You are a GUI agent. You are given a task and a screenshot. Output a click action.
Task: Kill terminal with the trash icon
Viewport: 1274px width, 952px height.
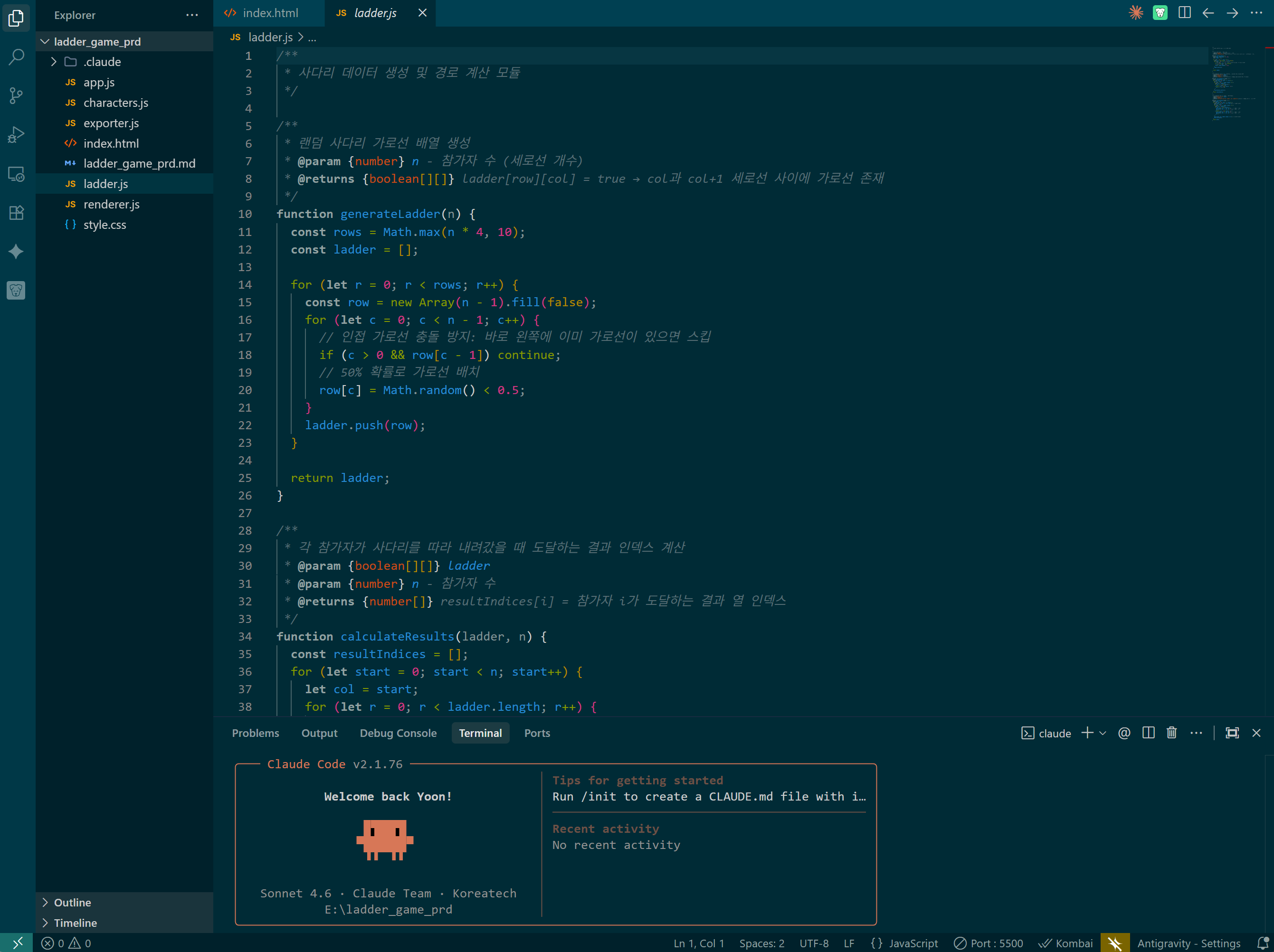pos(1171,733)
